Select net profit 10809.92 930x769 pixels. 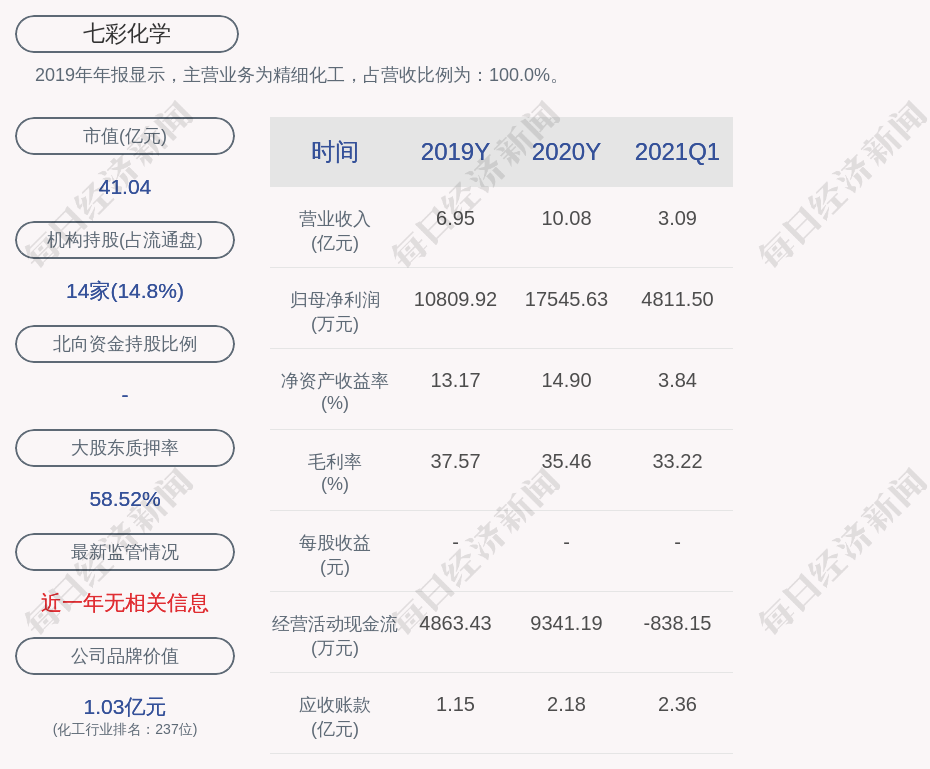pyautogui.click(x=456, y=299)
